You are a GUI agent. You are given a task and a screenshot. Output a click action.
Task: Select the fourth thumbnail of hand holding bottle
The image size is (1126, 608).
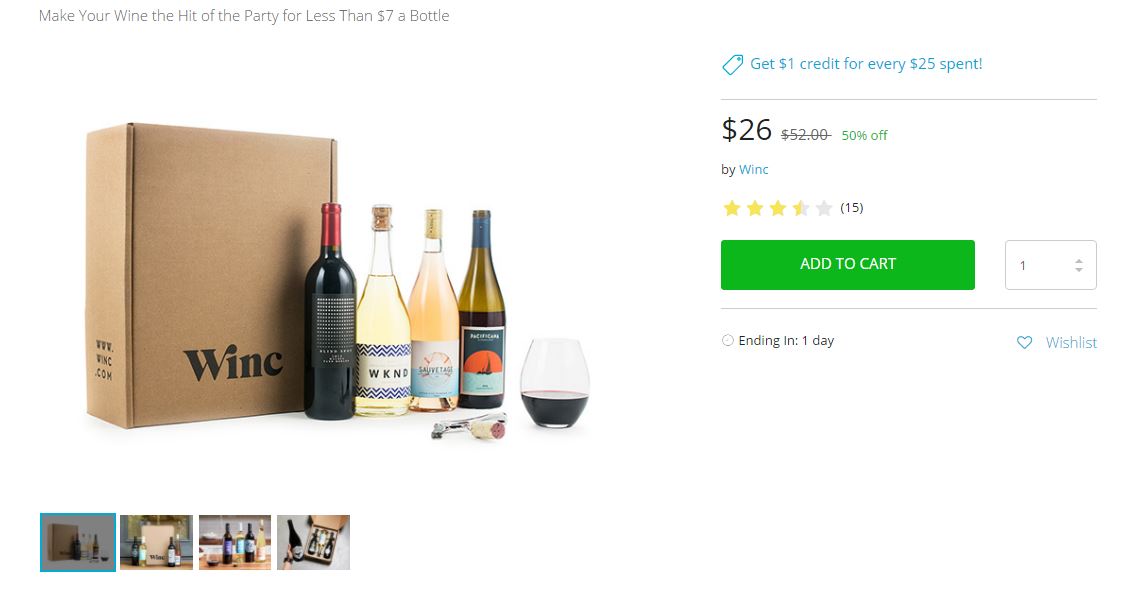(x=313, y=542)
